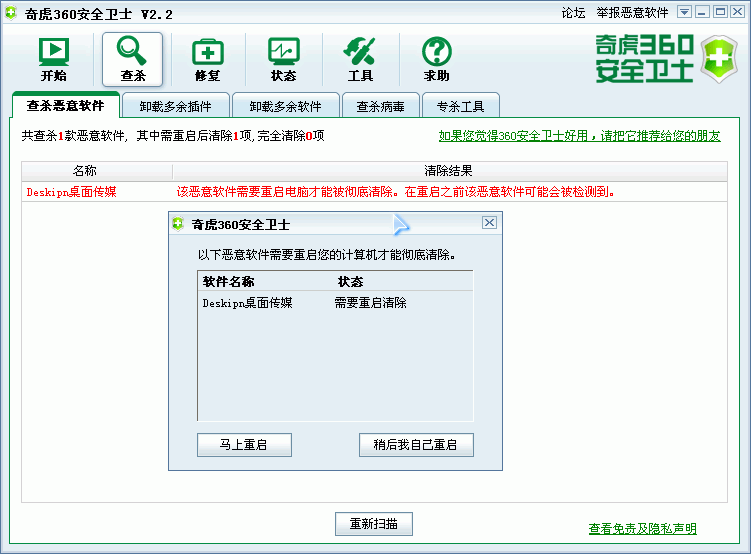This screenshot has height=554, width=751.
Task: Select Deskipn桌面传媒 in the dialog list
Action: 247,303
